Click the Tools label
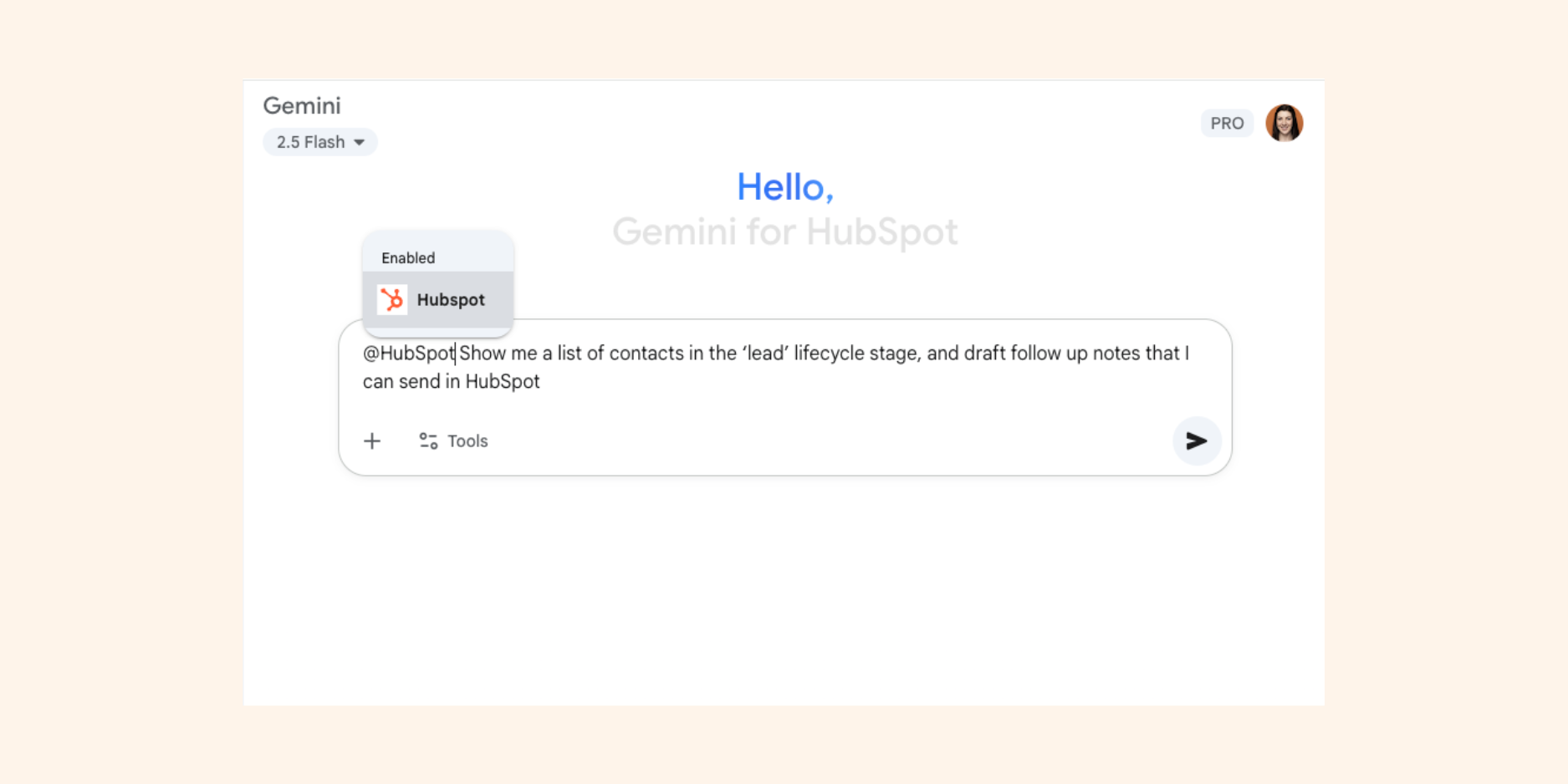Viewport: 1568px width, 784px height. tap(468, 440)
